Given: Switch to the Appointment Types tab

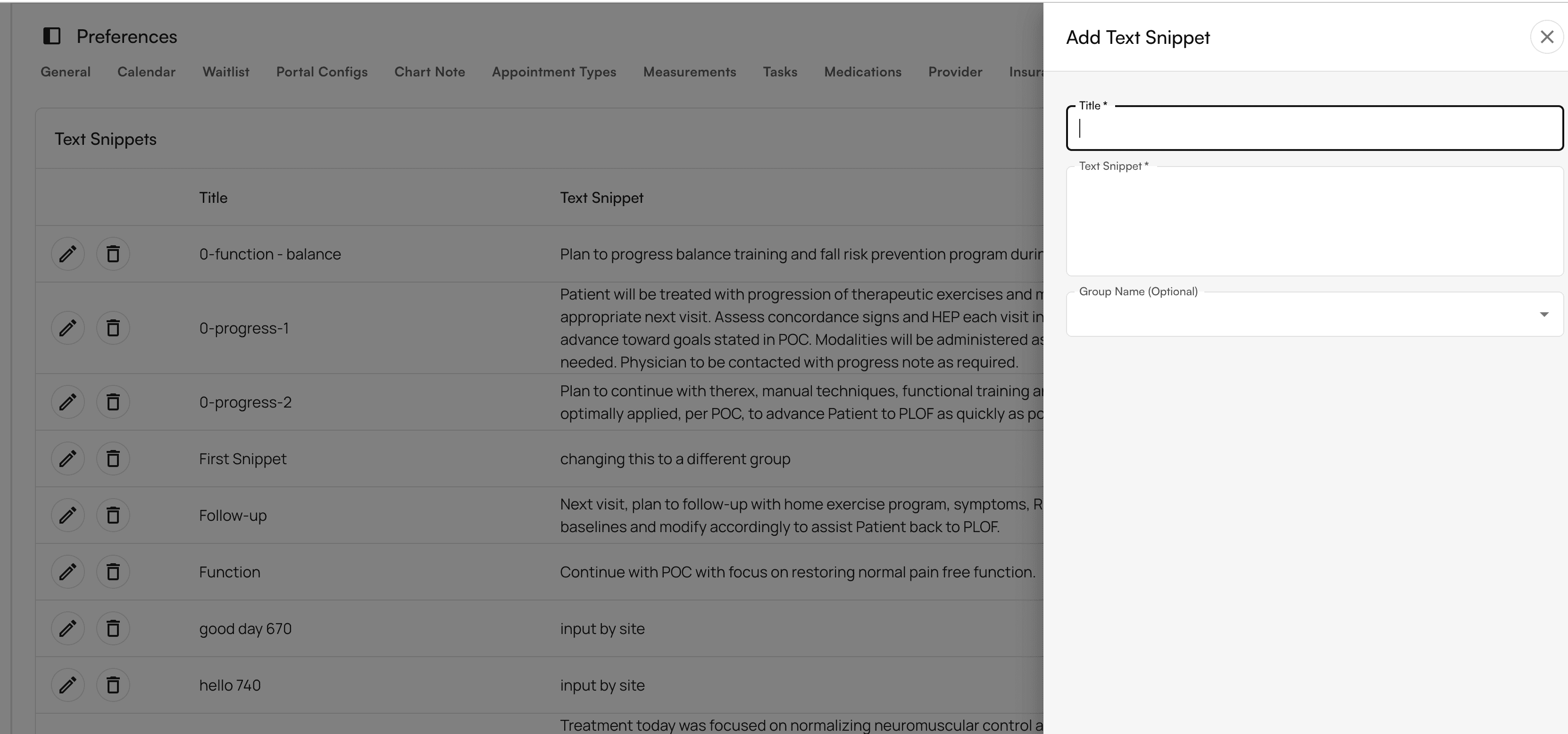Looking at the screenshot, I should 554,72.
